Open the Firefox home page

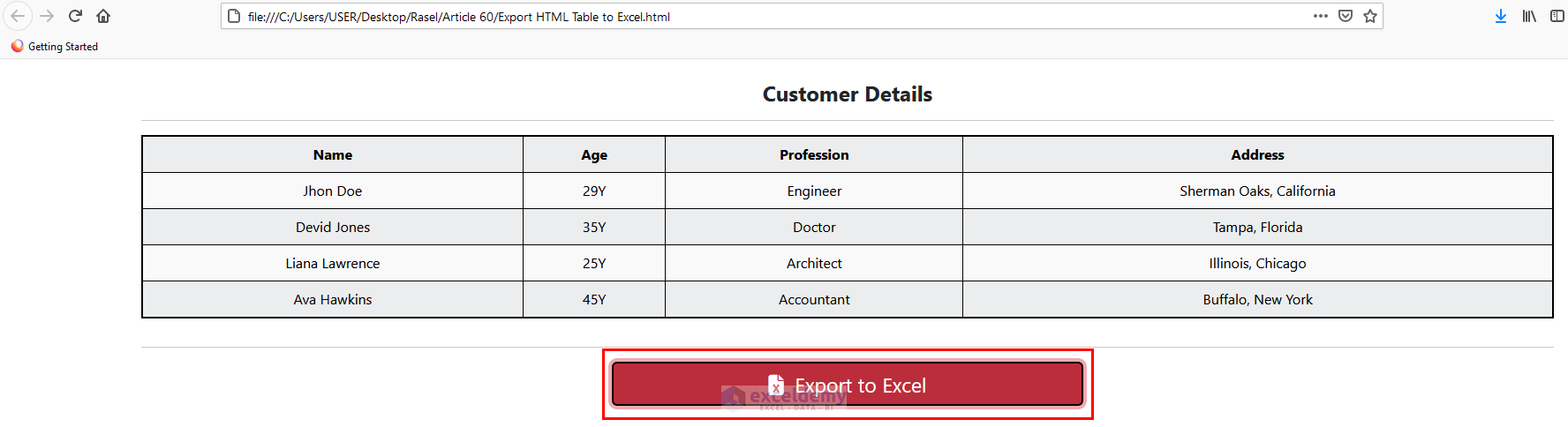(103, 16)
